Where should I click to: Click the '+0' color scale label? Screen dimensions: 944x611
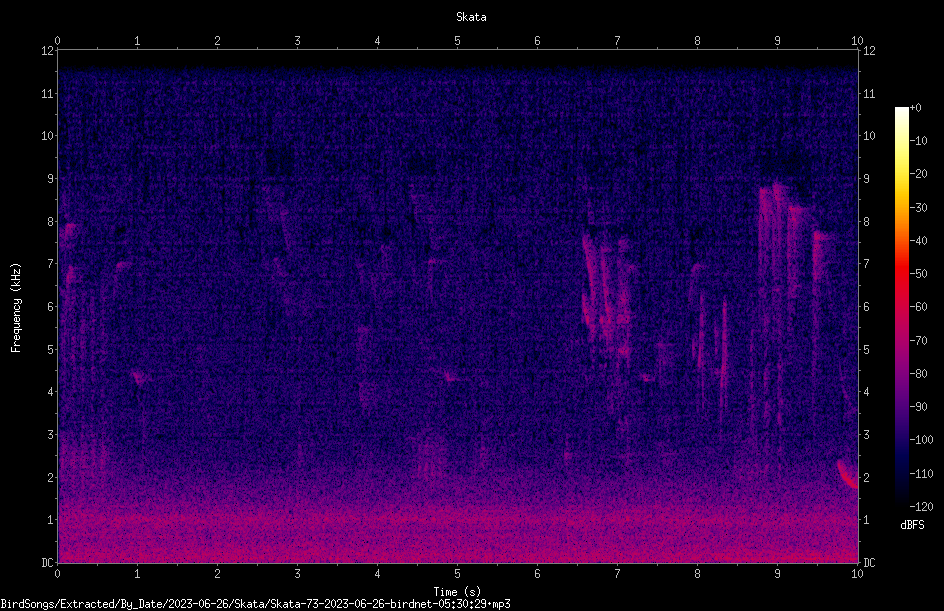tap(915, 108)
